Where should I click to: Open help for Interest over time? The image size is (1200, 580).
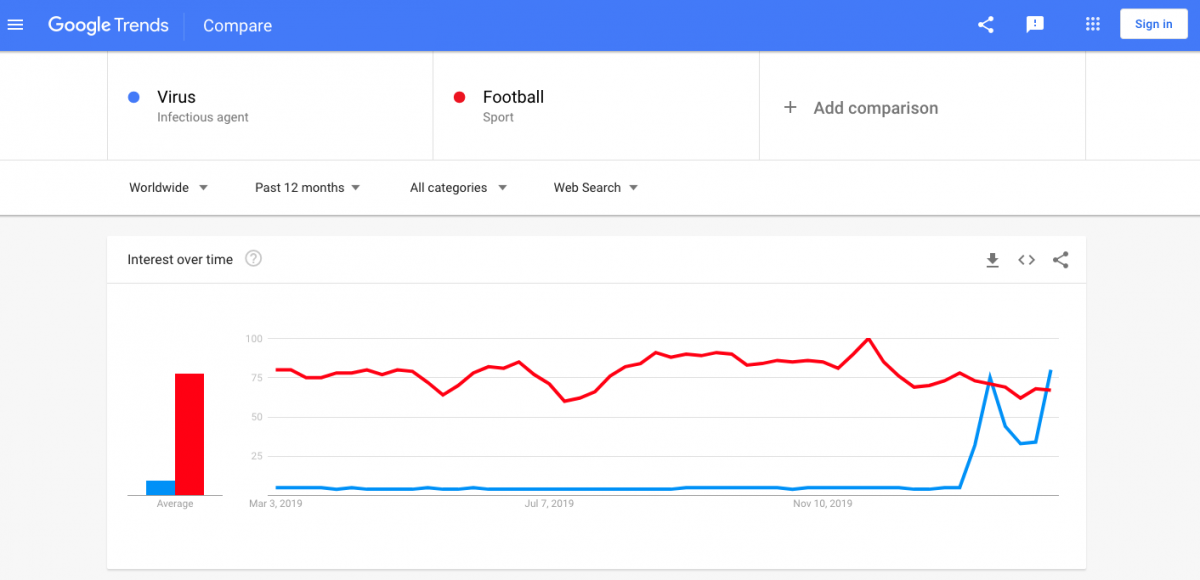pyautogui.click(x=254, y=260)
